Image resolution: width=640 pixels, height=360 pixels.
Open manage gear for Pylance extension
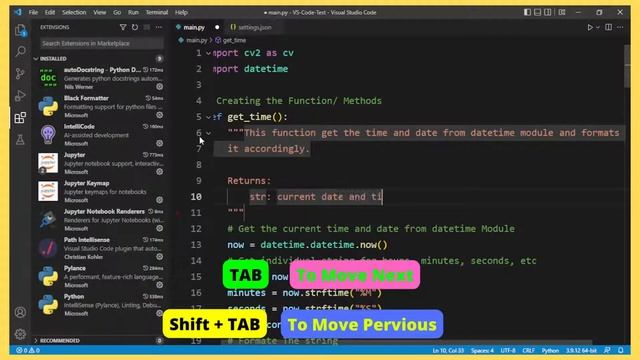click(160, 285)
